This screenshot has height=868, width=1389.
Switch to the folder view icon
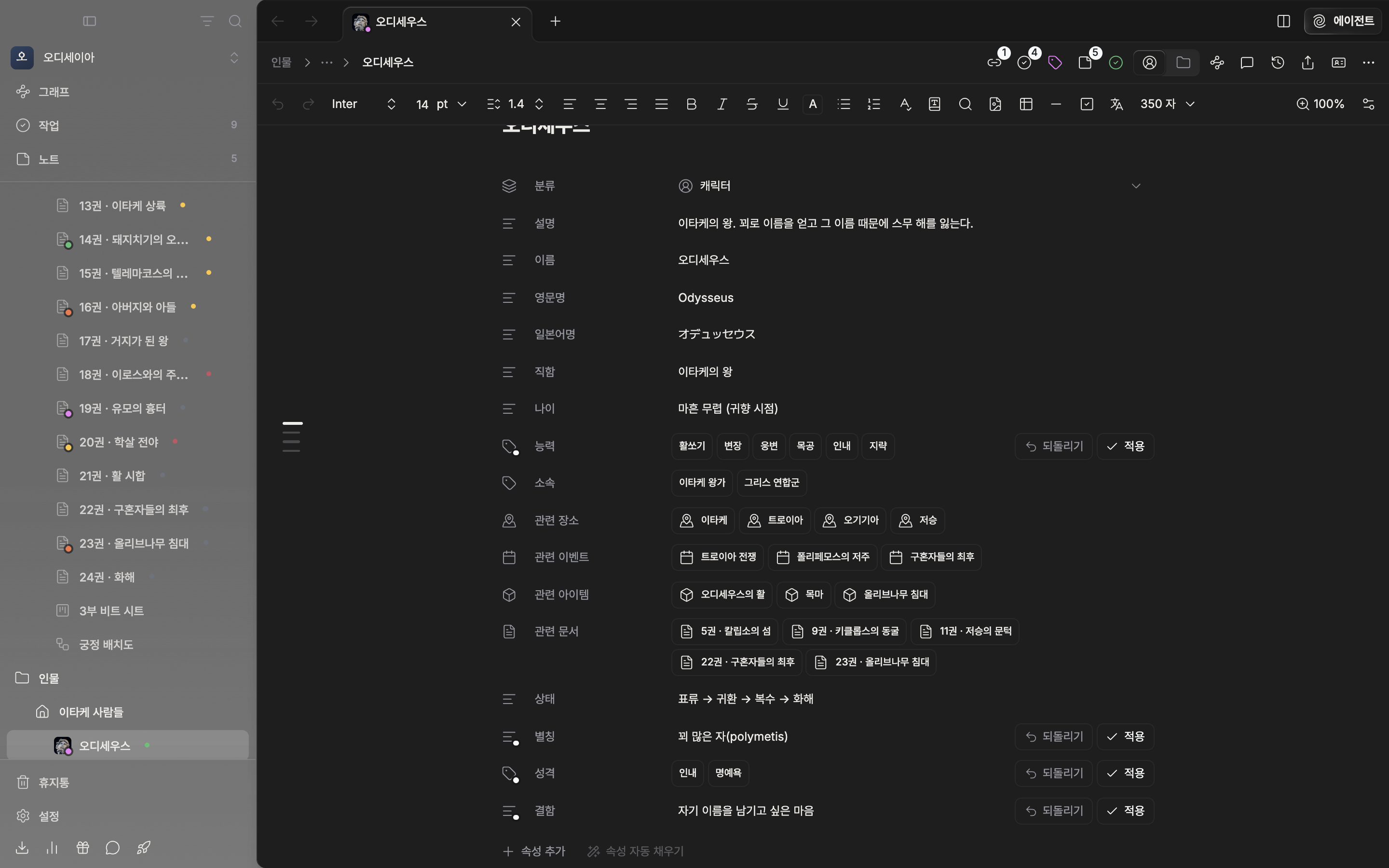pos(1183,63)
